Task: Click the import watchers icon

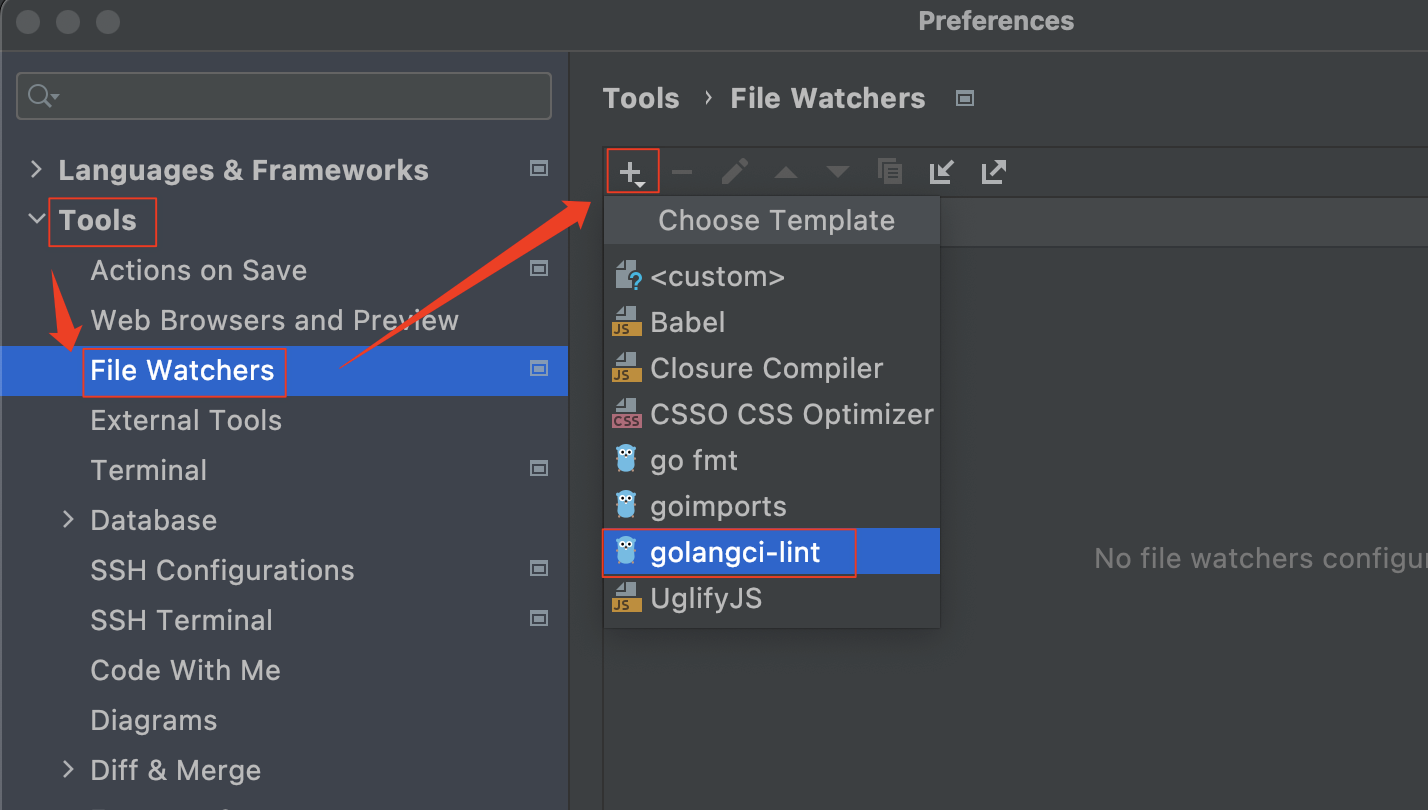Action: [941, 172]
